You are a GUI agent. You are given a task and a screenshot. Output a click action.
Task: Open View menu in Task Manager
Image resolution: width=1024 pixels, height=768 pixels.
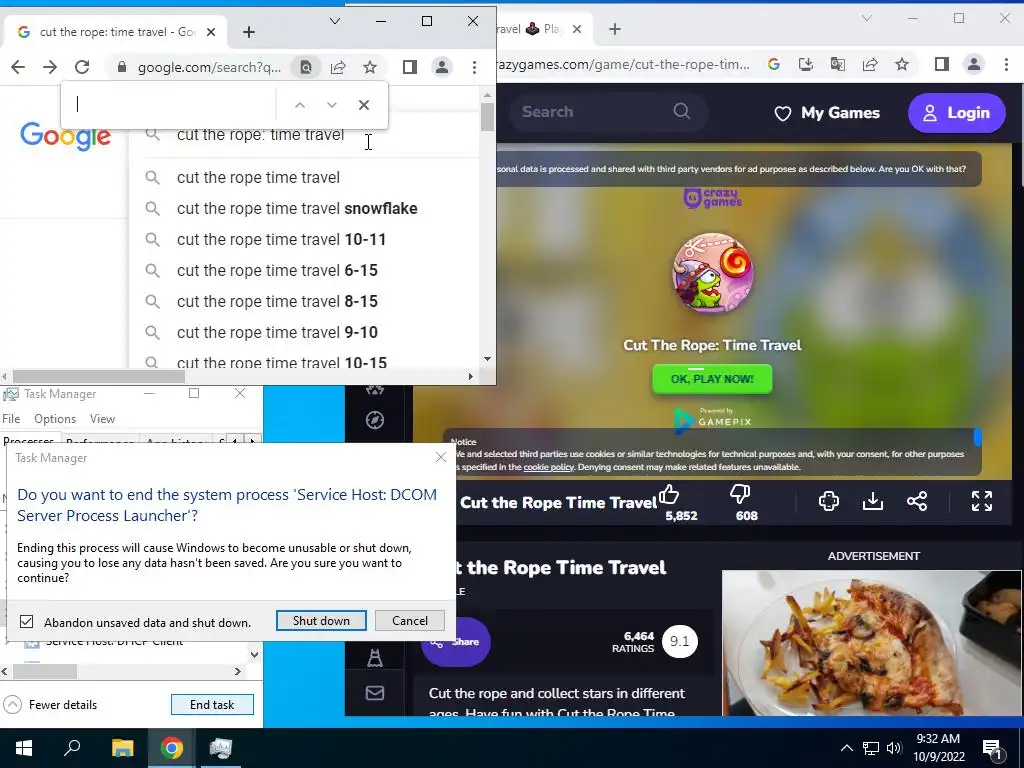[103, 419]
